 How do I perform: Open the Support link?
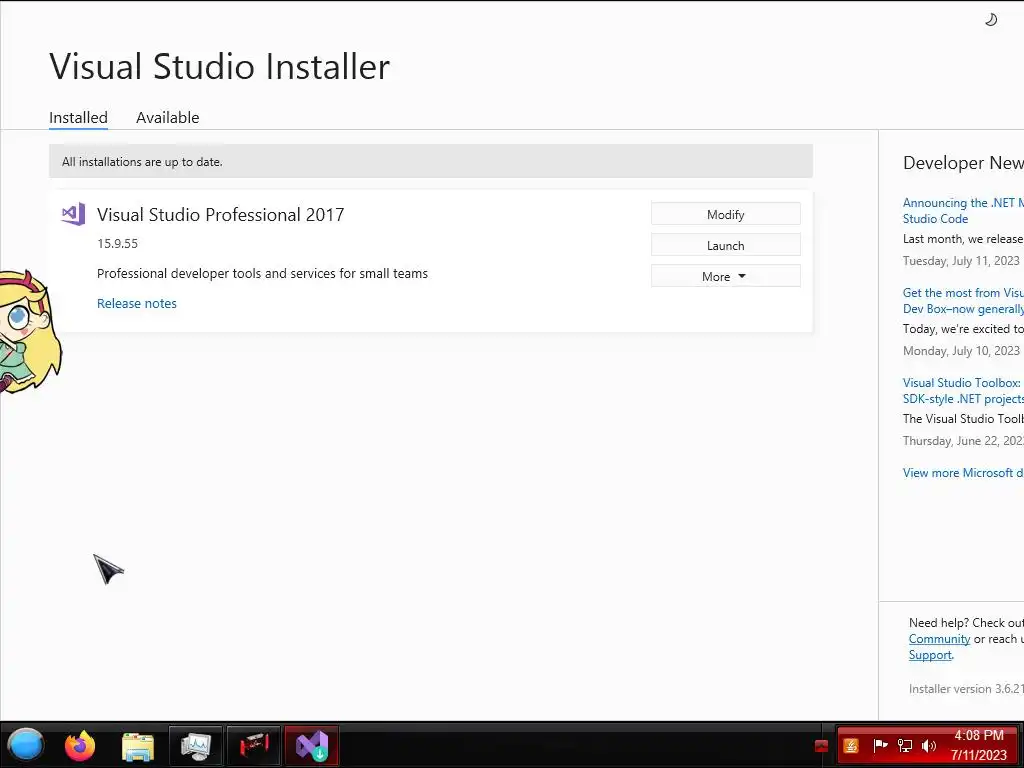930,655
